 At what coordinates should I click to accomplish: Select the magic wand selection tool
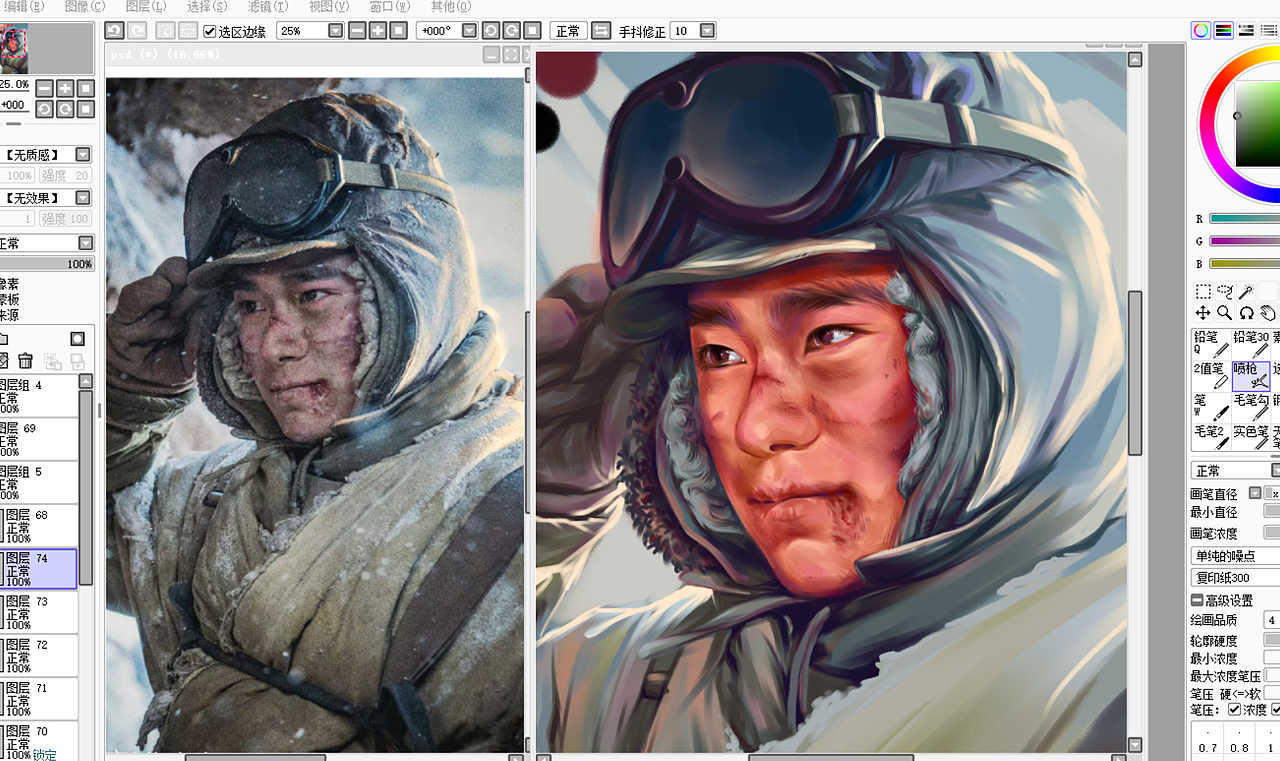click(x=1247, y=291)
